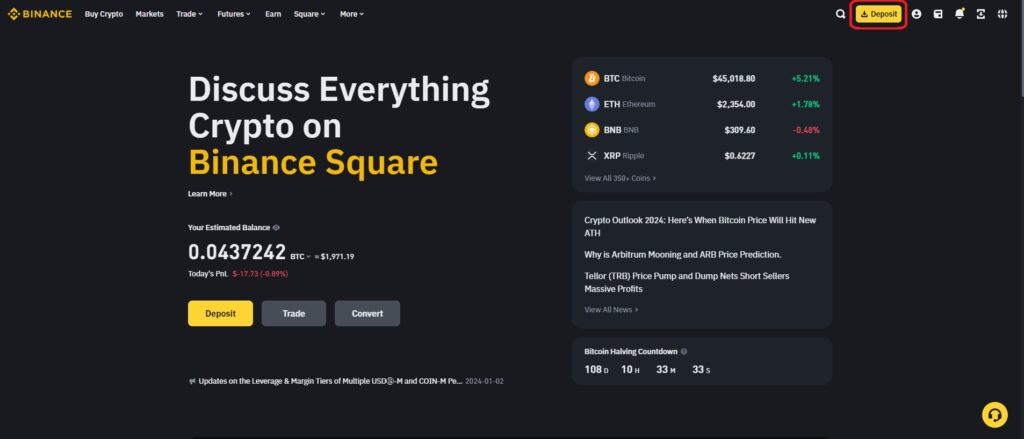Viewport: 1024px width, 439px height.
Task: Click the Ethereum coin icon
Action: point(592,104)
